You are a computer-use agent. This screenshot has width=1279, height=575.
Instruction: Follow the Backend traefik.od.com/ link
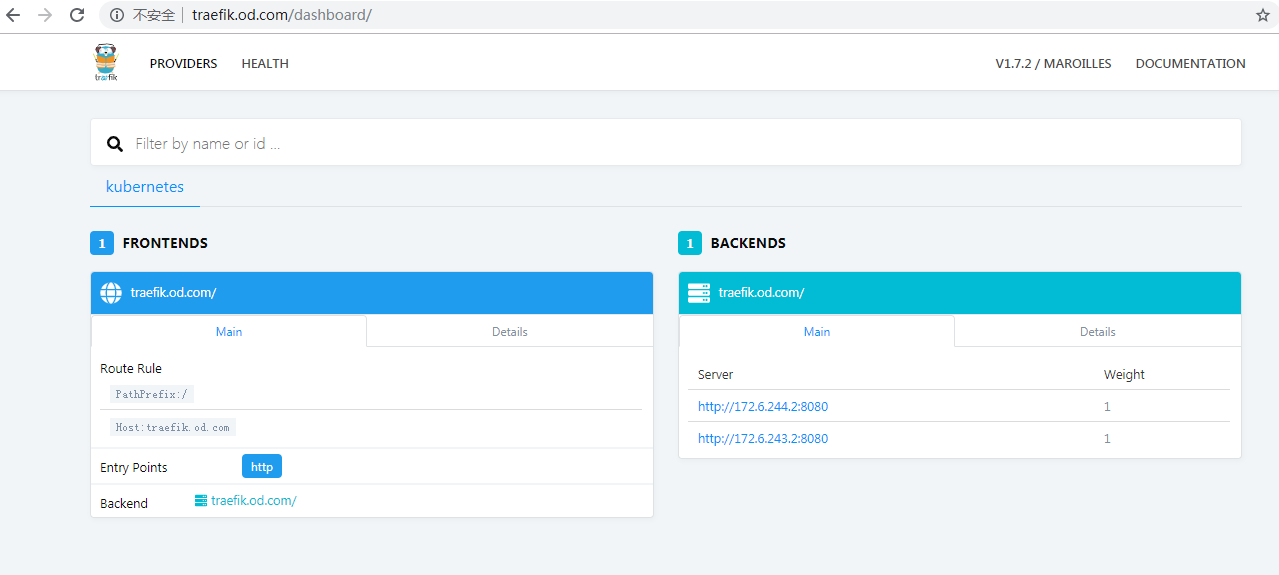pyautogui.click(x=253, y=501)
